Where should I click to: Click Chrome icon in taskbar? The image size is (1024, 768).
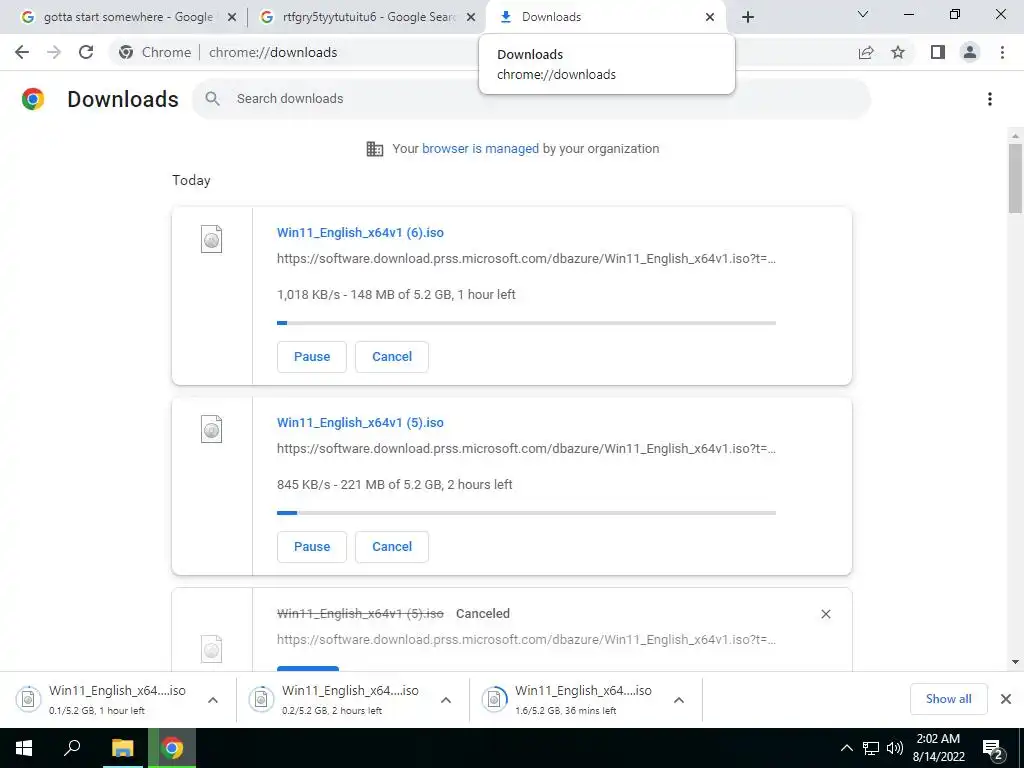[172, 748]
